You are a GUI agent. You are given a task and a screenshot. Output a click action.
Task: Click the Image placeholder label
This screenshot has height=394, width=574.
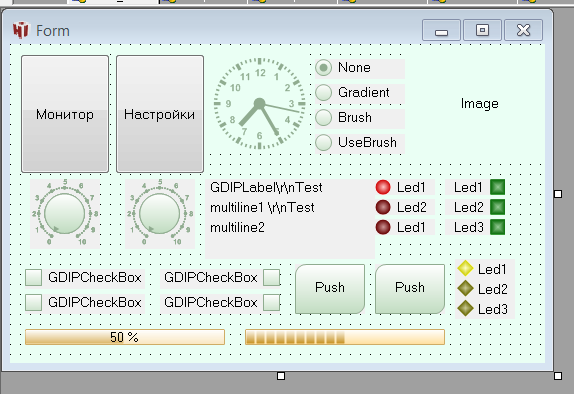point(480,104)
